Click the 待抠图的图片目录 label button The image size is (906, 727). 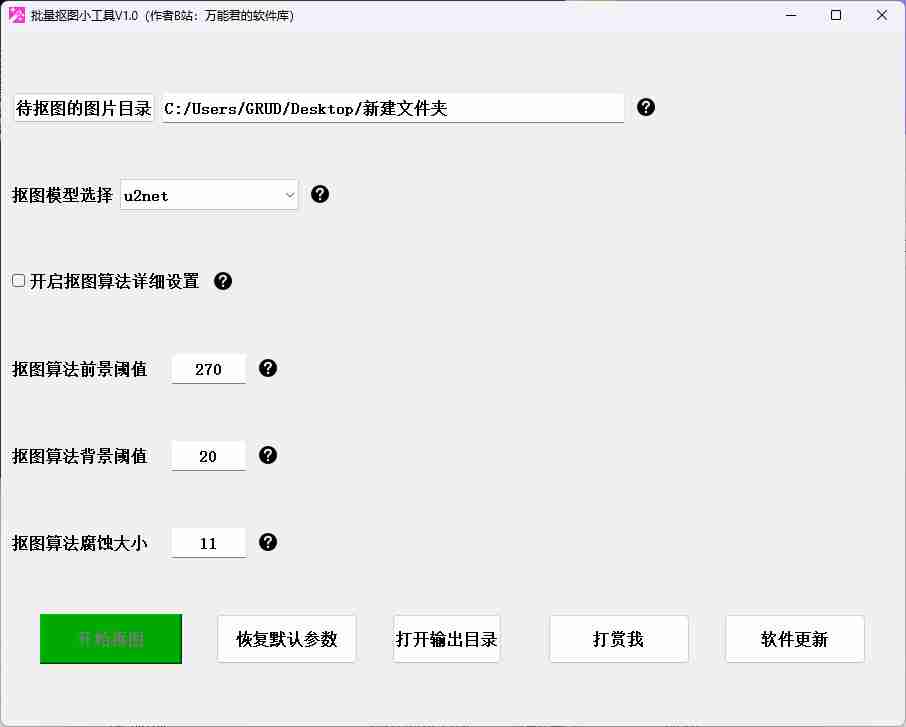82,107
